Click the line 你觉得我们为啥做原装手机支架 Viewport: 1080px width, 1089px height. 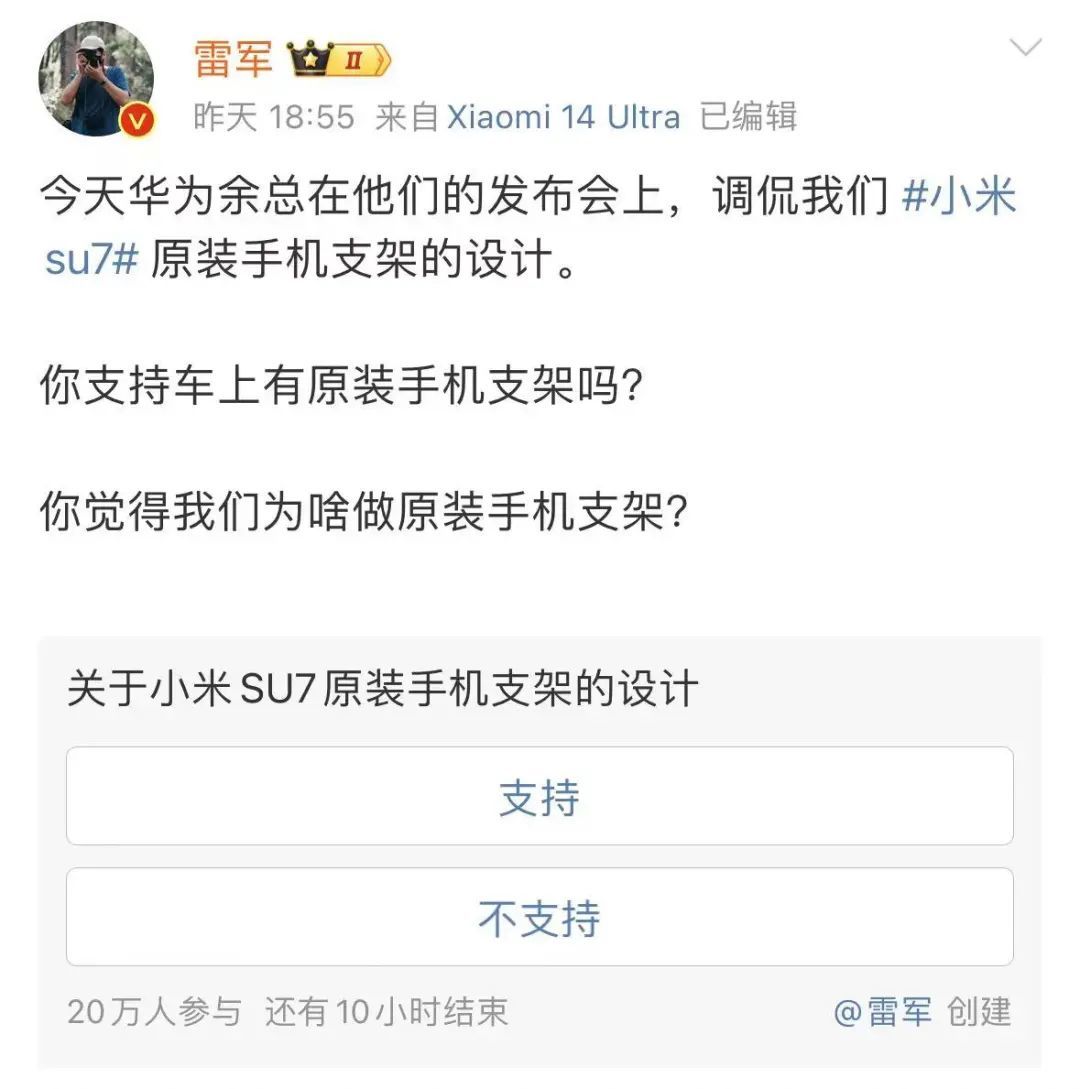click(364, 512)
